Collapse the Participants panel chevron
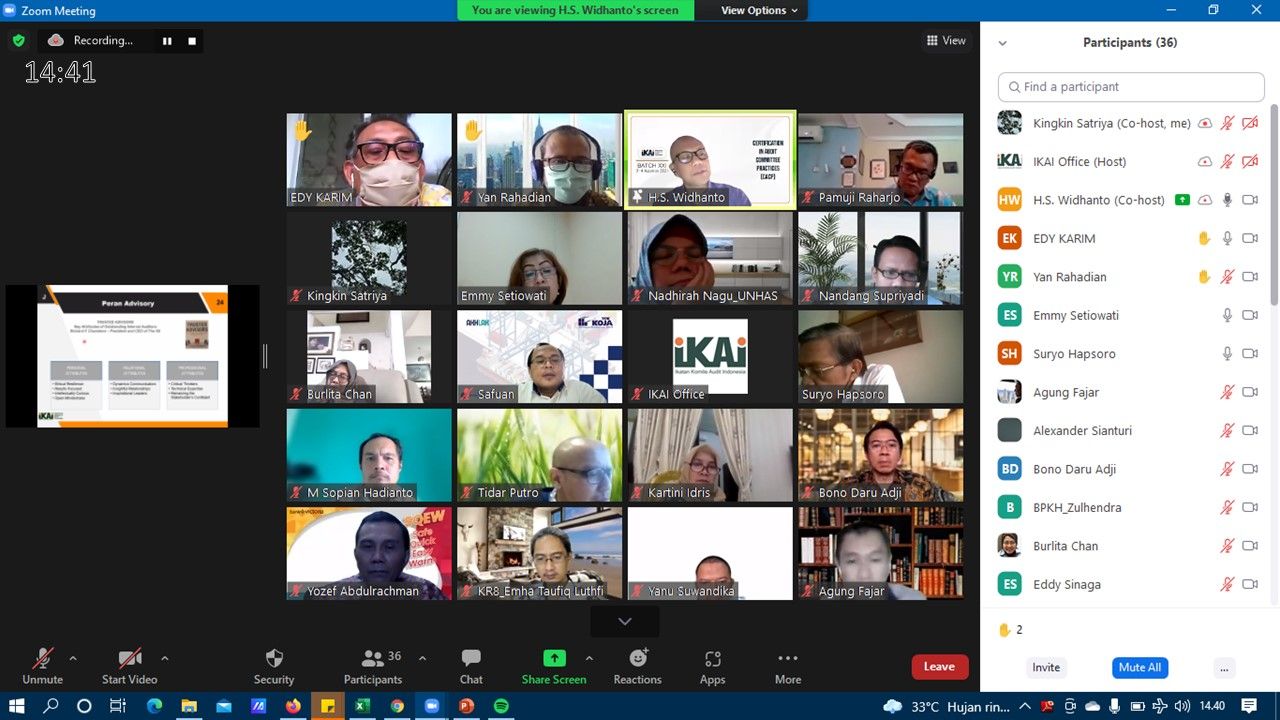The height and width of the screenshot is (720, 1280). (x=1003, y=43)
